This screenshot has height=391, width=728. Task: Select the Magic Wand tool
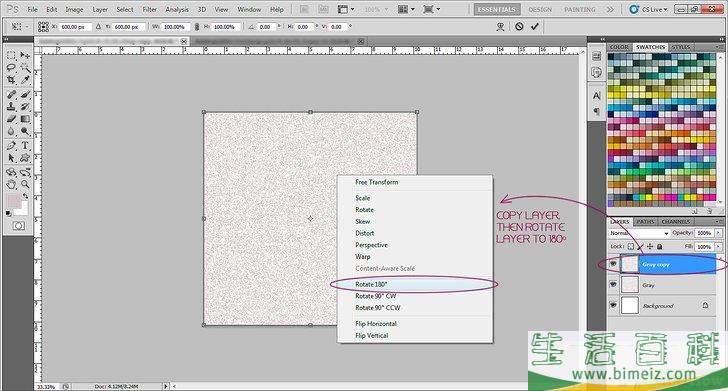[x=25, y=68]
